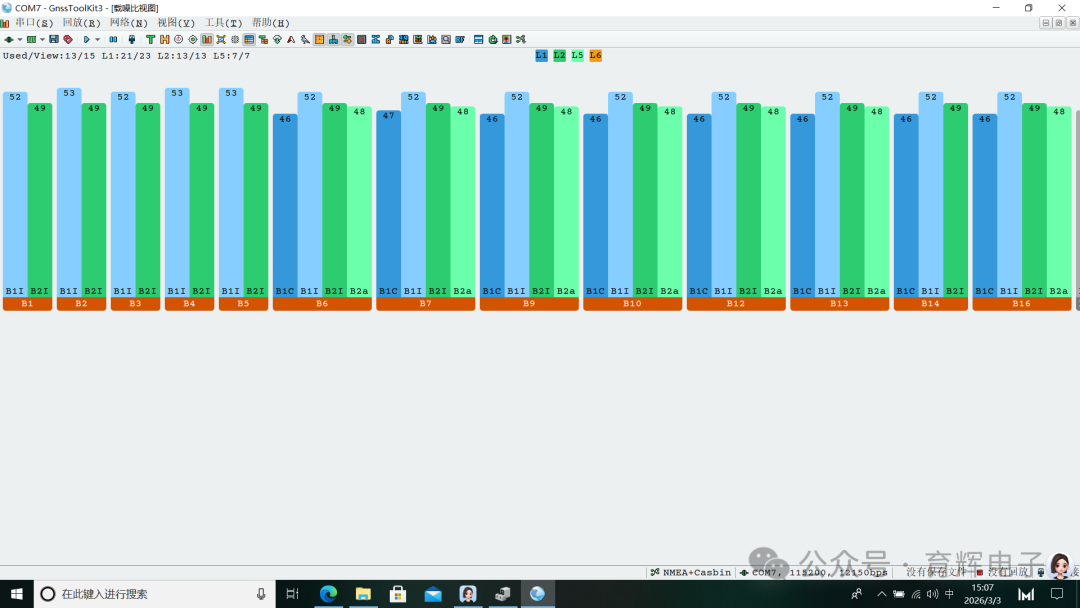Click the volume speaker tray icon
Viewport: 1080px width, 608px height.
point(933,594)
